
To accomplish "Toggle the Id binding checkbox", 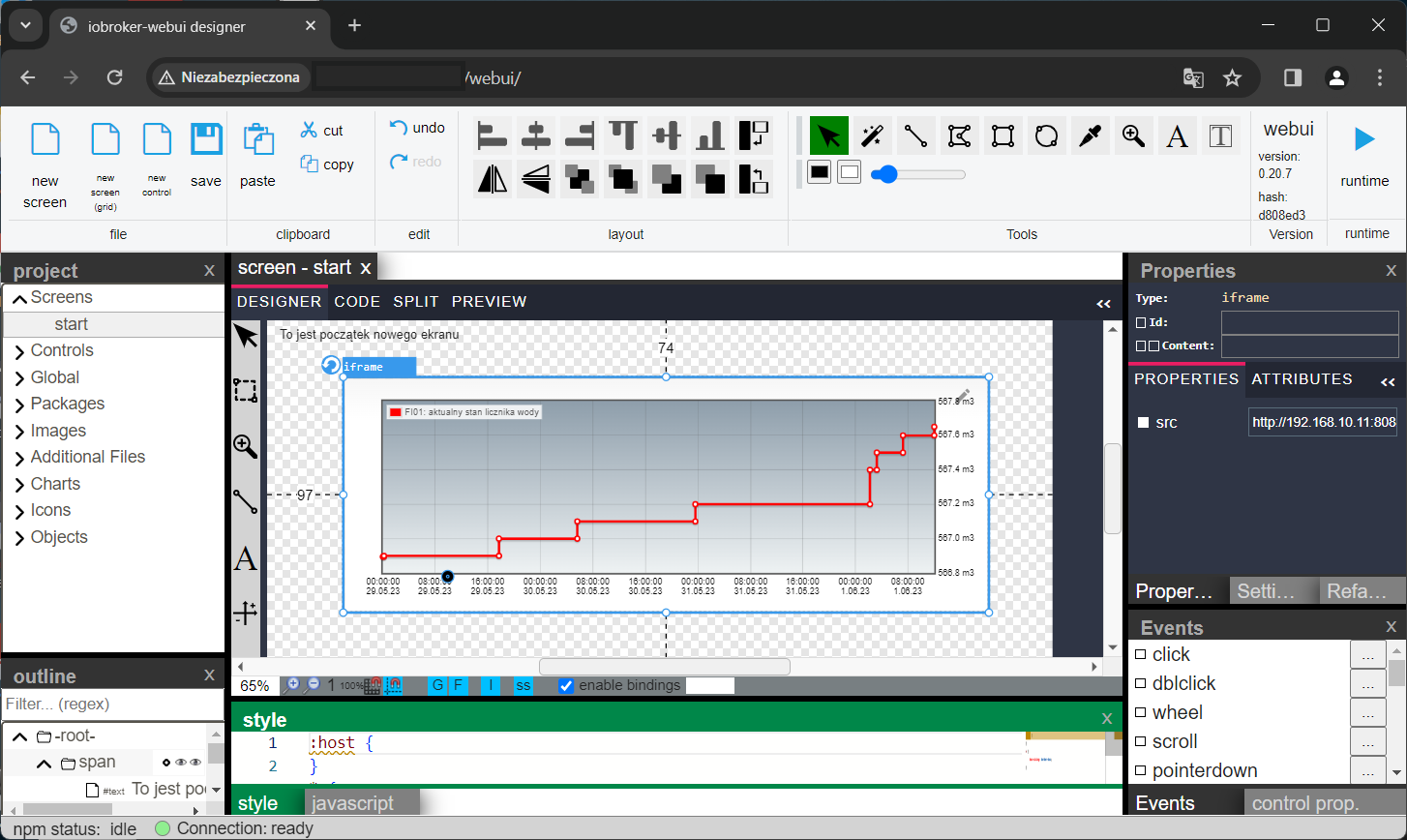I will pos(1141,322).
